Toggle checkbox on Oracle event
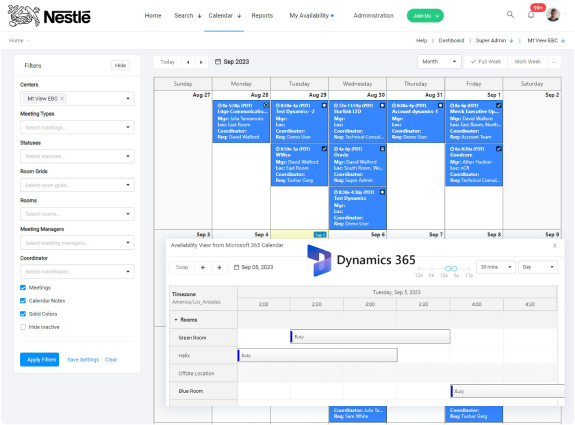575x425 pixels. [x=382, y=149]
